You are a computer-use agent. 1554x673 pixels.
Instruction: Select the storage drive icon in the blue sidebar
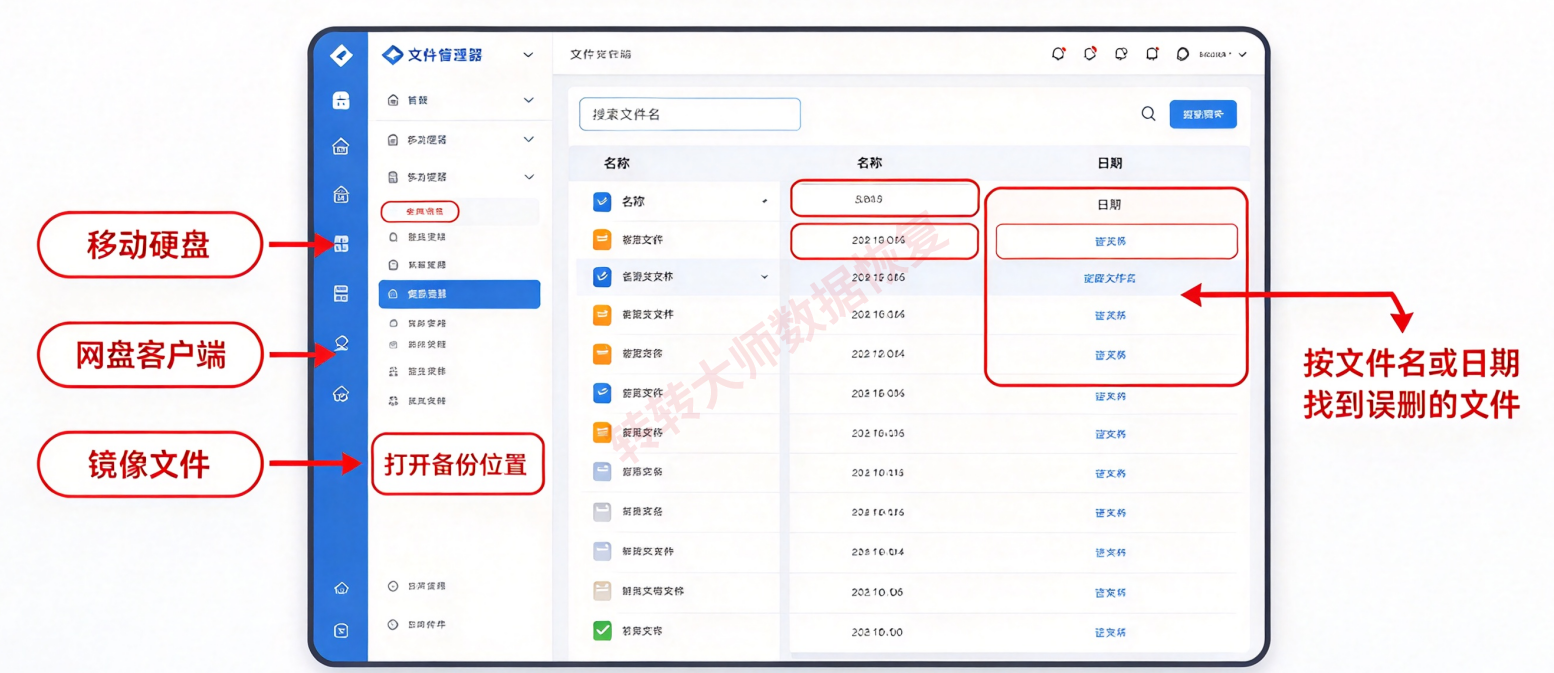[341, 293]
